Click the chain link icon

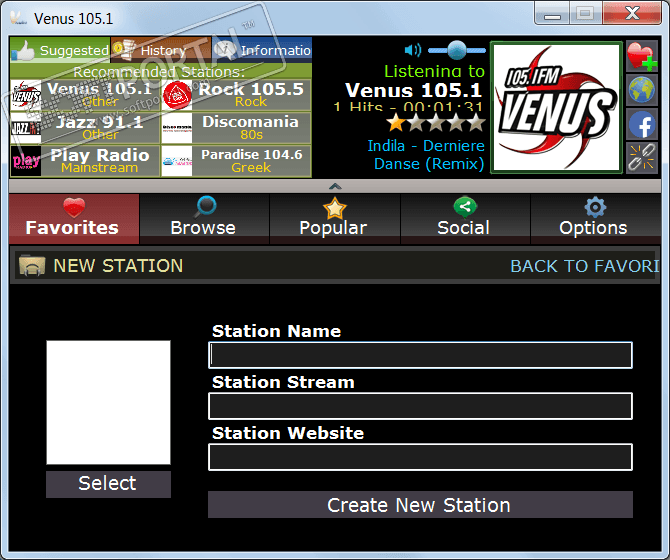pyautogui.click(x=642, y=158)
